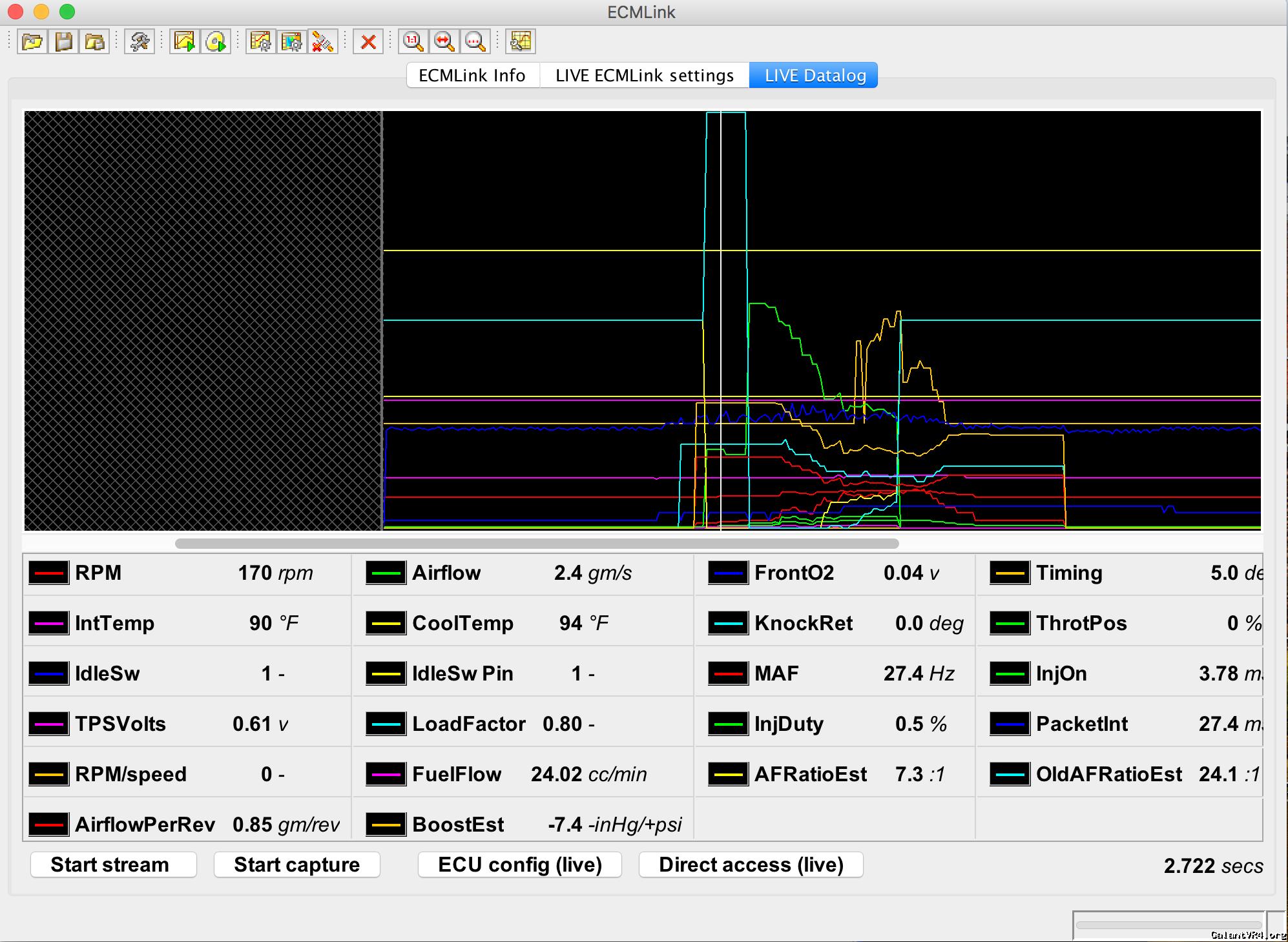Click the graph's horizontal scrollbar thumb
Image resolution: width=1288 pixels, height=942 pixels.
[x=536, y=544]
